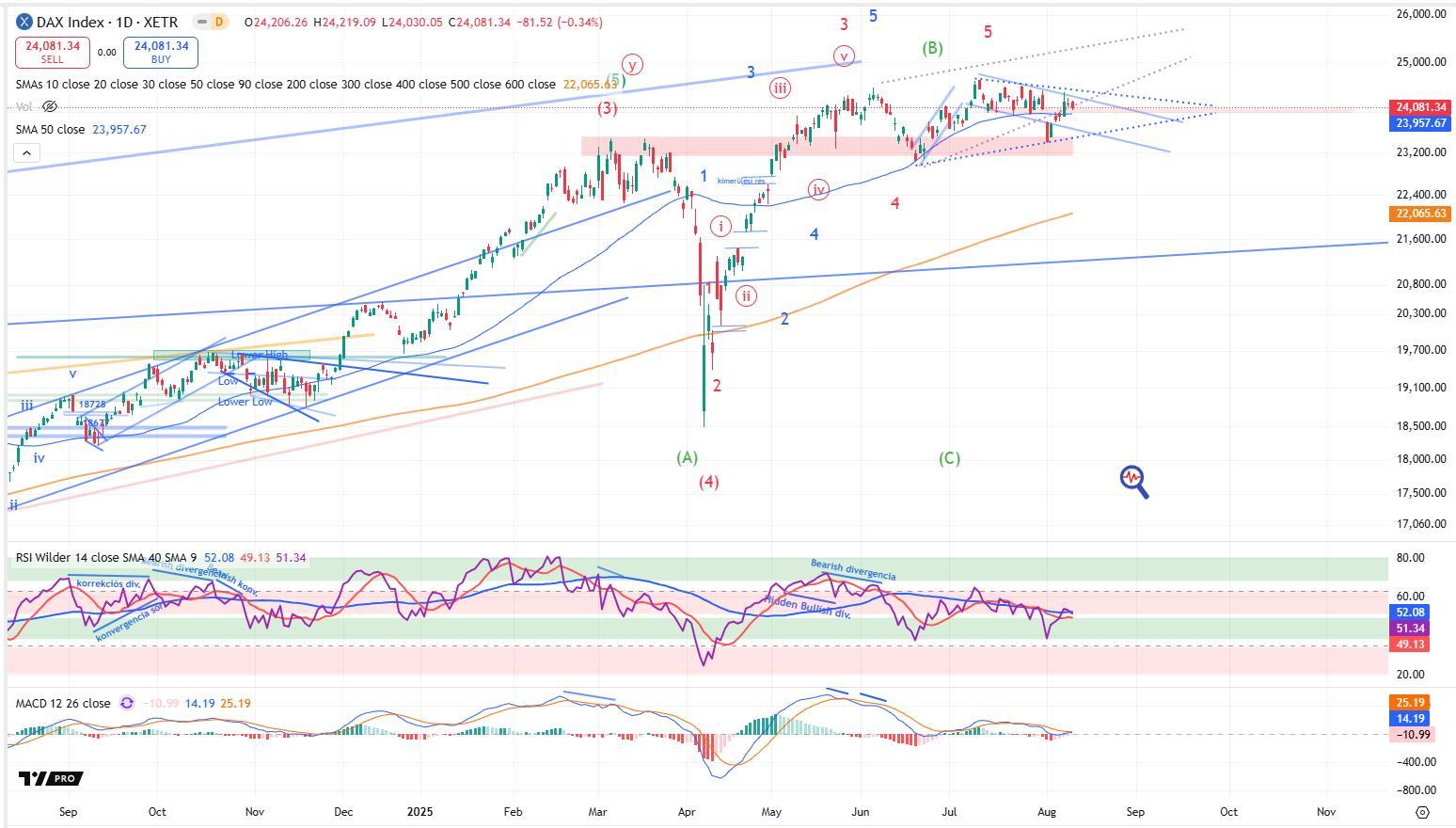1456x828 pixels.
Task: Select the MACD 12 26 close legend
Action: [63, 703]
